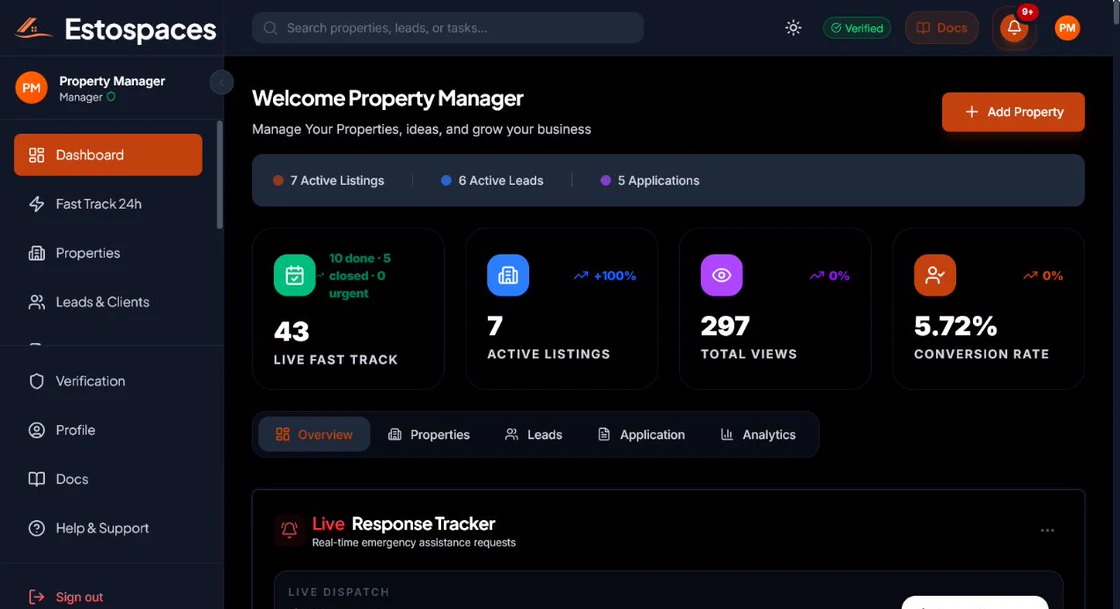Open Dashboard in the sidebar
Image resolution: width=1120 pixels, height=609 pixels.
coord(108,155)
